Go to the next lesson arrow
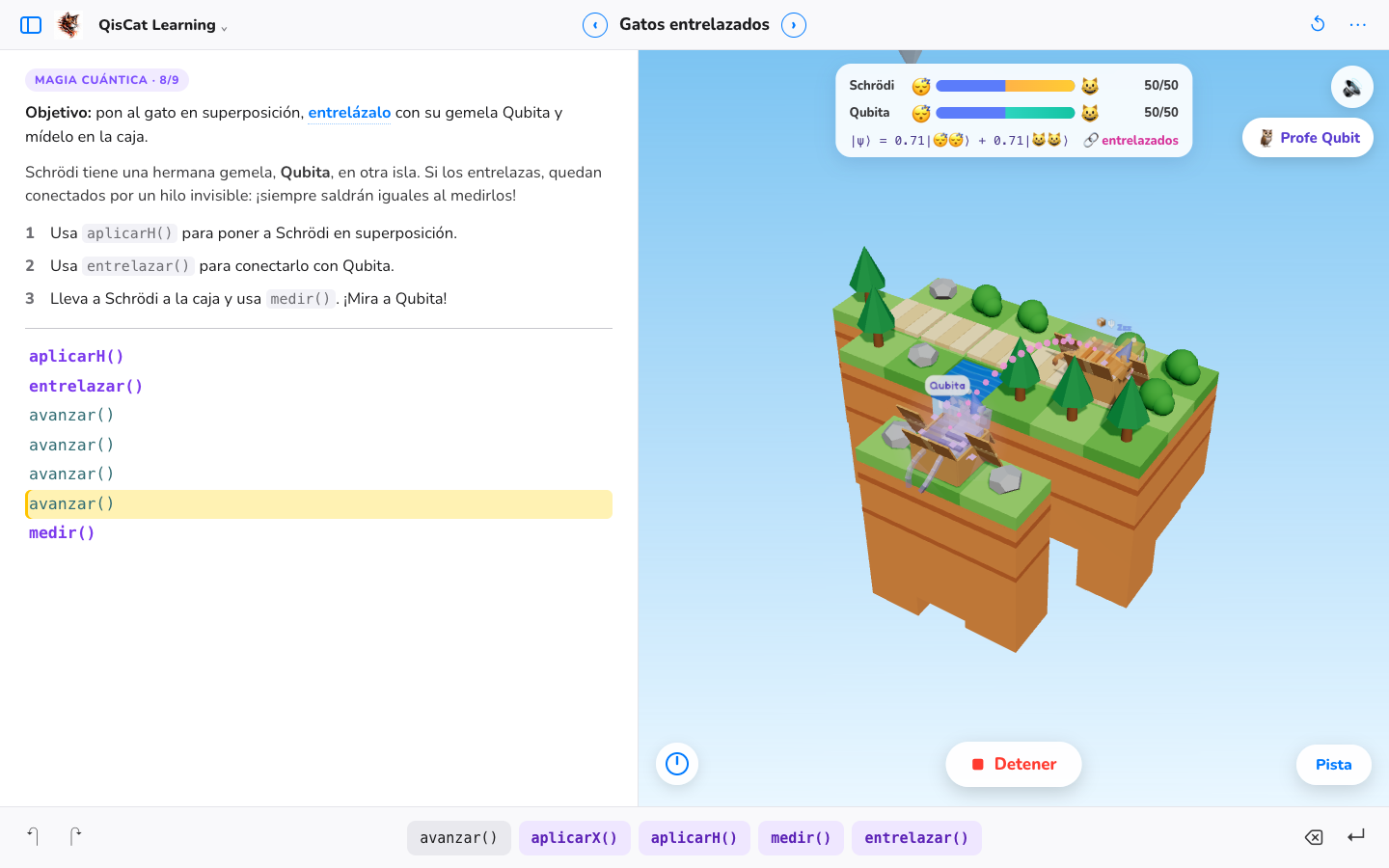Screen dimensions: 1389x868 pos(794,25)
